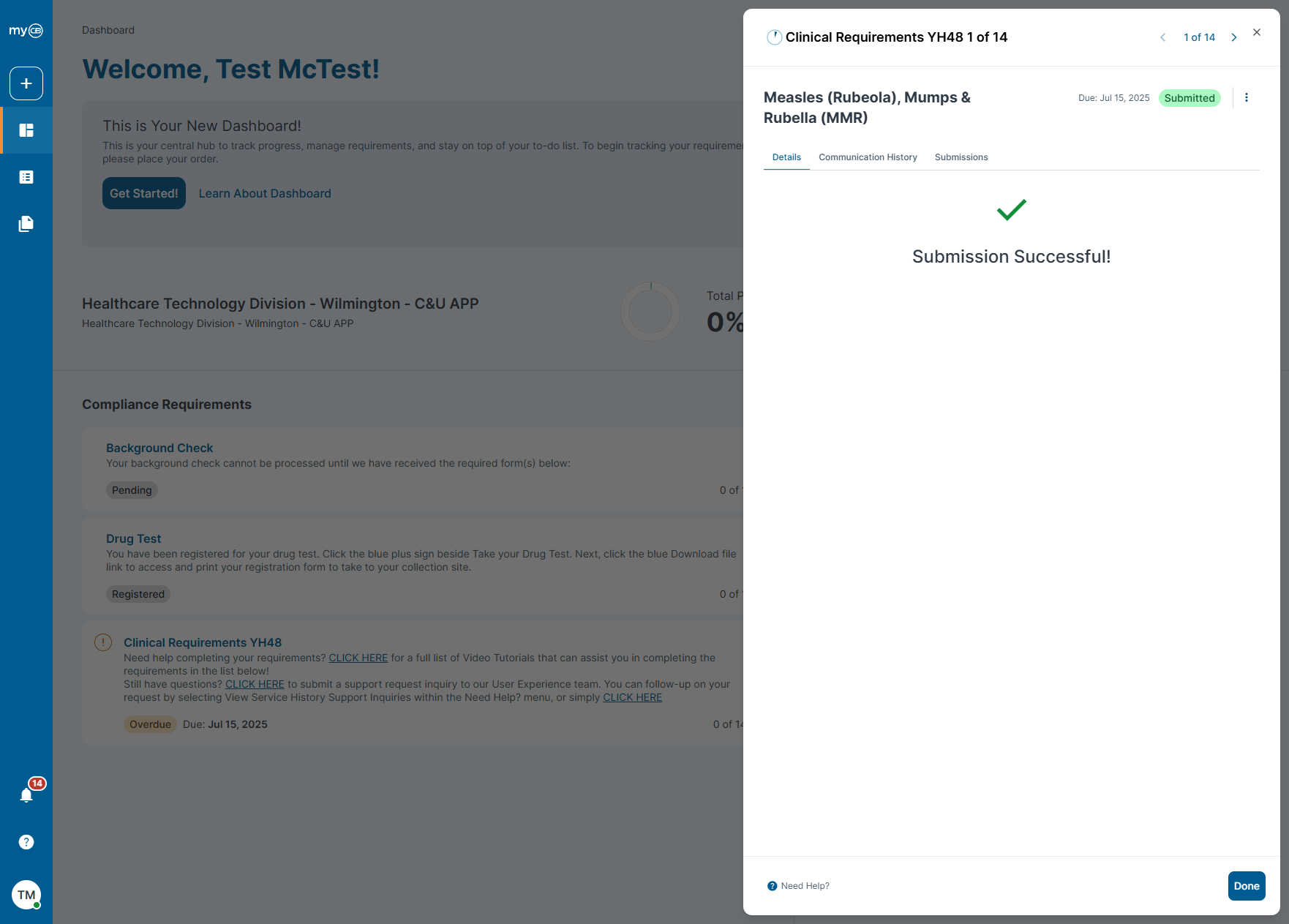Click the overdue warning icon beside Clinical Requirements
The width and height of the screenshot is (1289, 924).
point(103,642)
